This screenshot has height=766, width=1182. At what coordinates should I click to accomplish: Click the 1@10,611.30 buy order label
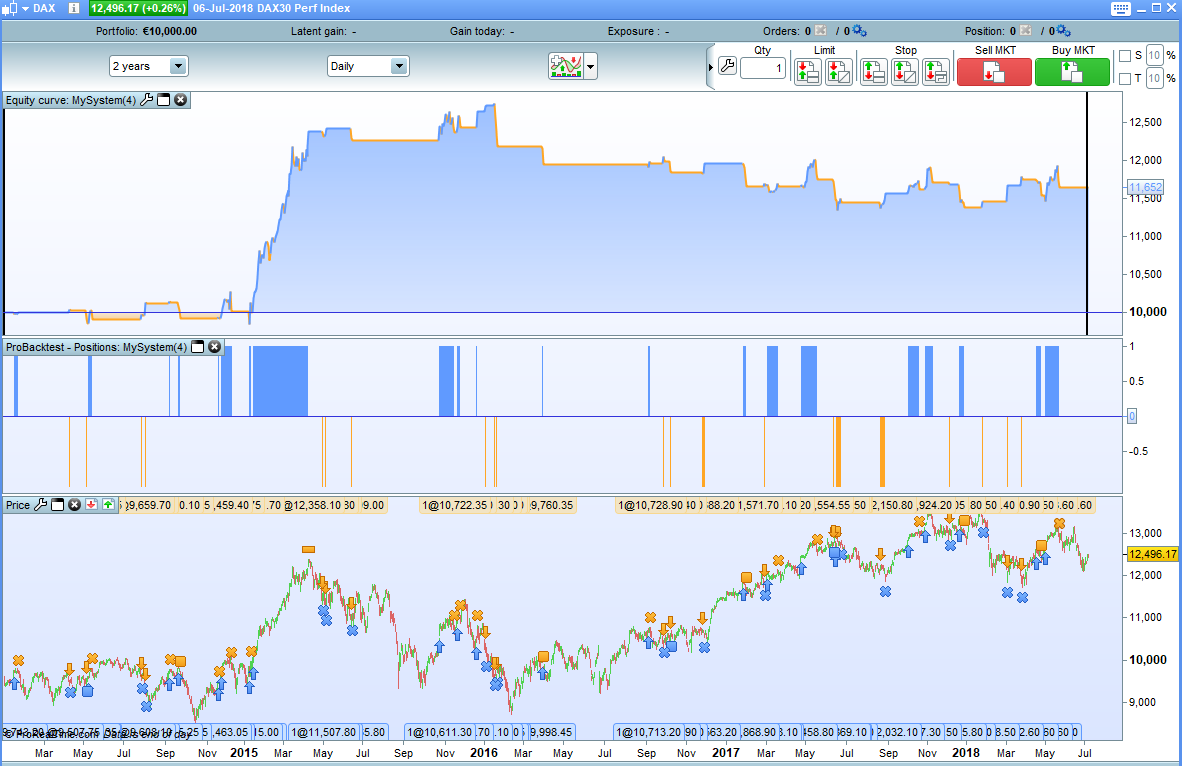439,732
